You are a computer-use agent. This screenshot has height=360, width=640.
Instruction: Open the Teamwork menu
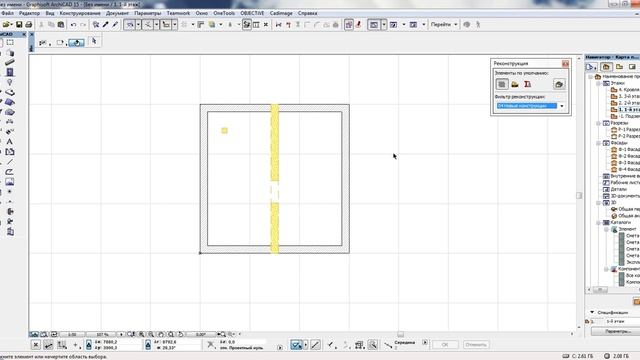tap(178, 13)
